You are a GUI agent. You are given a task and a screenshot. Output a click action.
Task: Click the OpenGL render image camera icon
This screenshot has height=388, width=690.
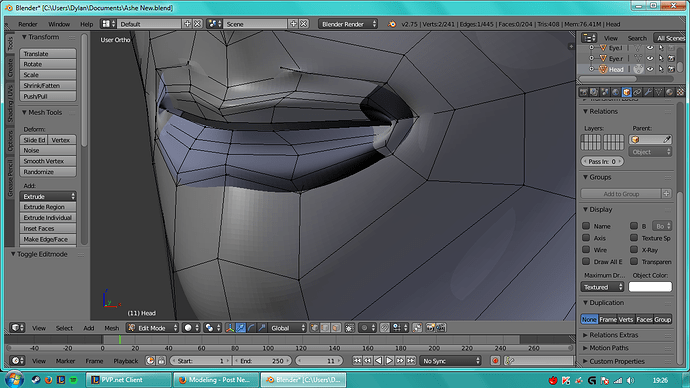[x=430, y=328]
